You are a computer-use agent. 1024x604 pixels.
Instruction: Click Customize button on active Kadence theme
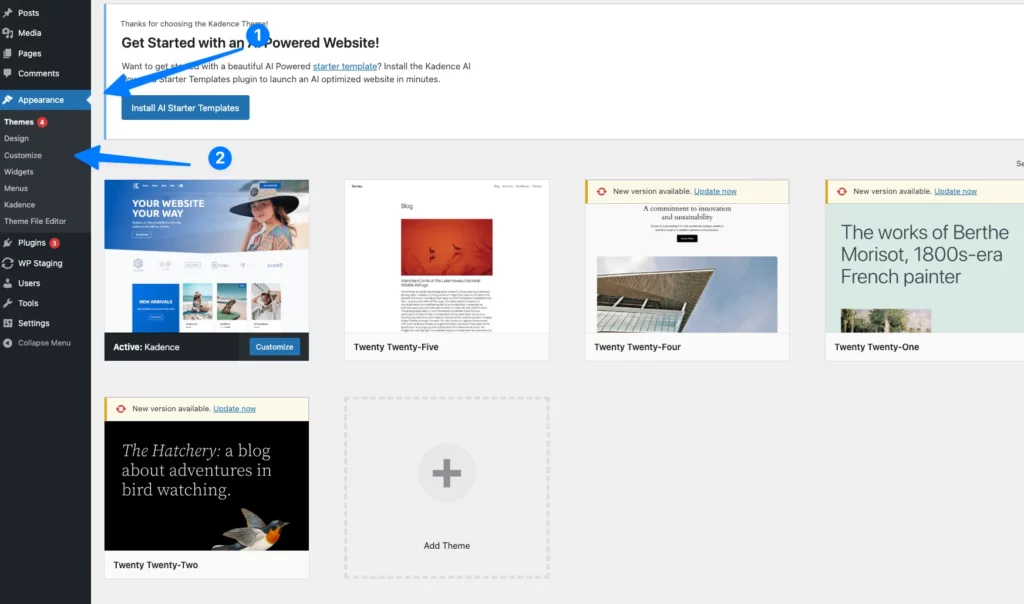tap(274, 347)
